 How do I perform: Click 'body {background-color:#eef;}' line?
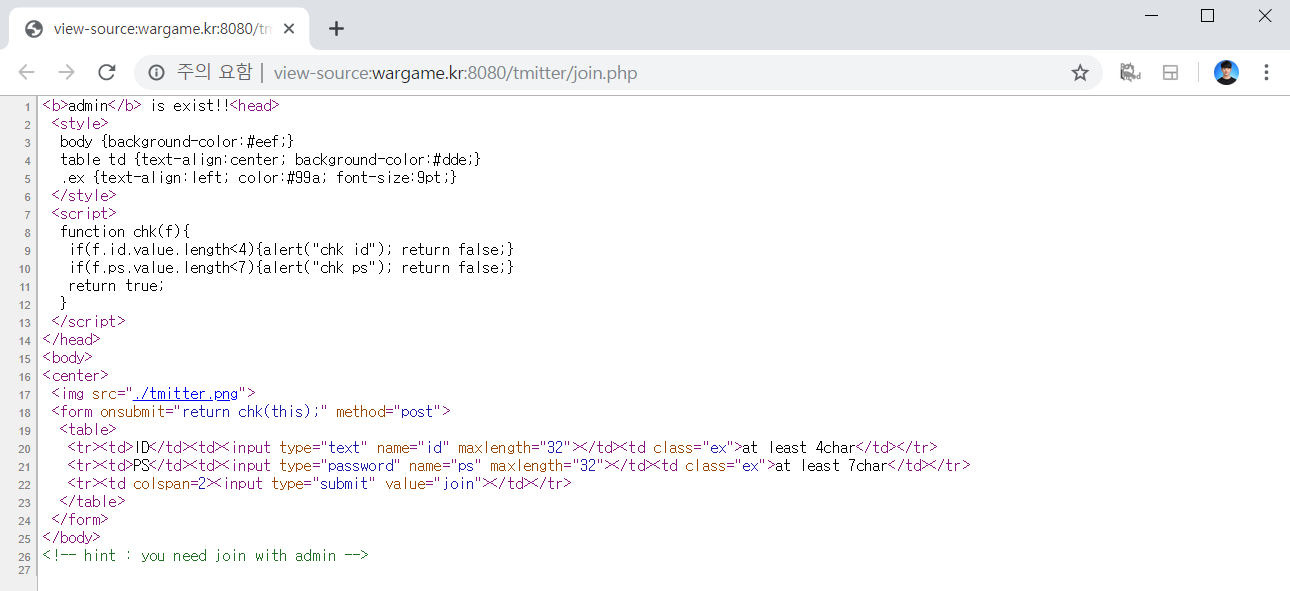pos(177,141)
